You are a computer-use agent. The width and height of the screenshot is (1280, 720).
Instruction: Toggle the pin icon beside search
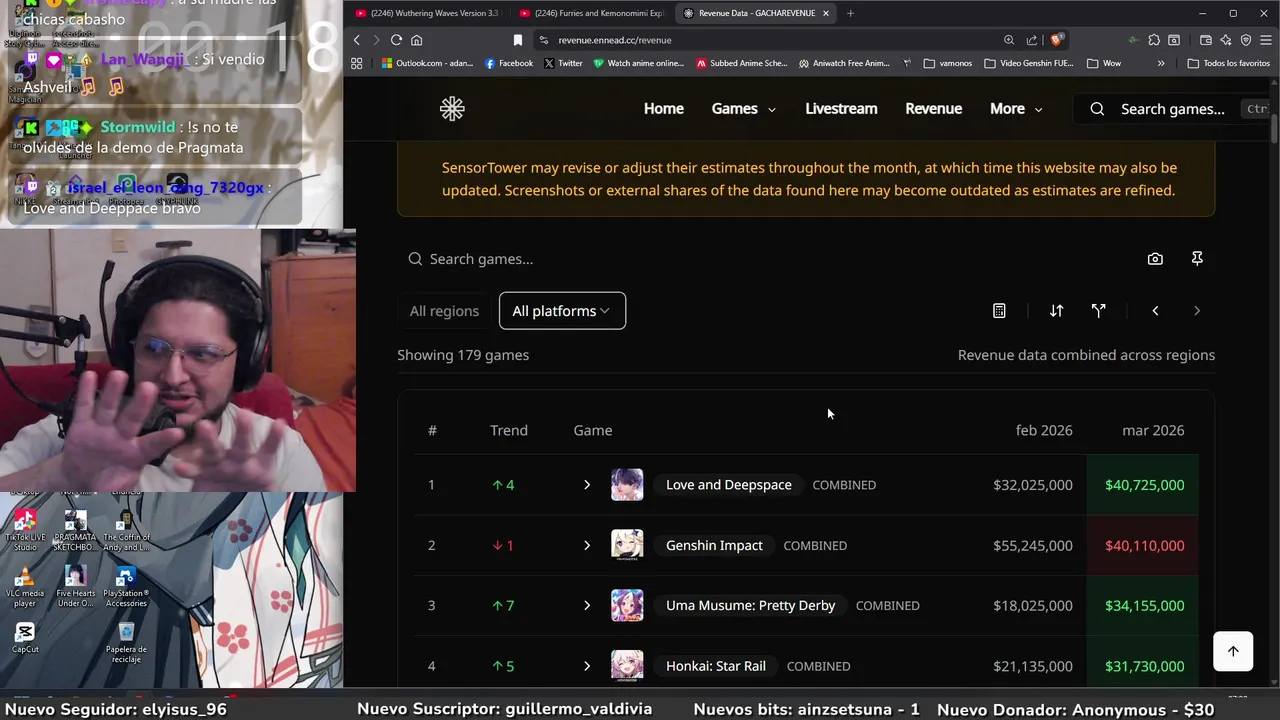click(x=1197, y=259)
